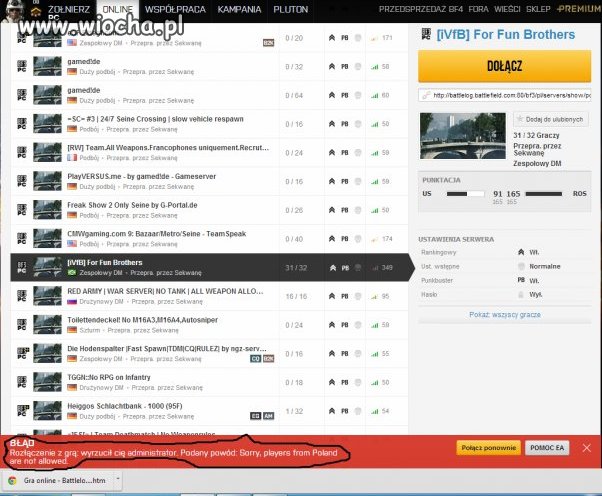Viewport: 602px width, 496px height.
Task: Click the map thumbnail of TGGN server row
Action: click(x=47, y=382)
